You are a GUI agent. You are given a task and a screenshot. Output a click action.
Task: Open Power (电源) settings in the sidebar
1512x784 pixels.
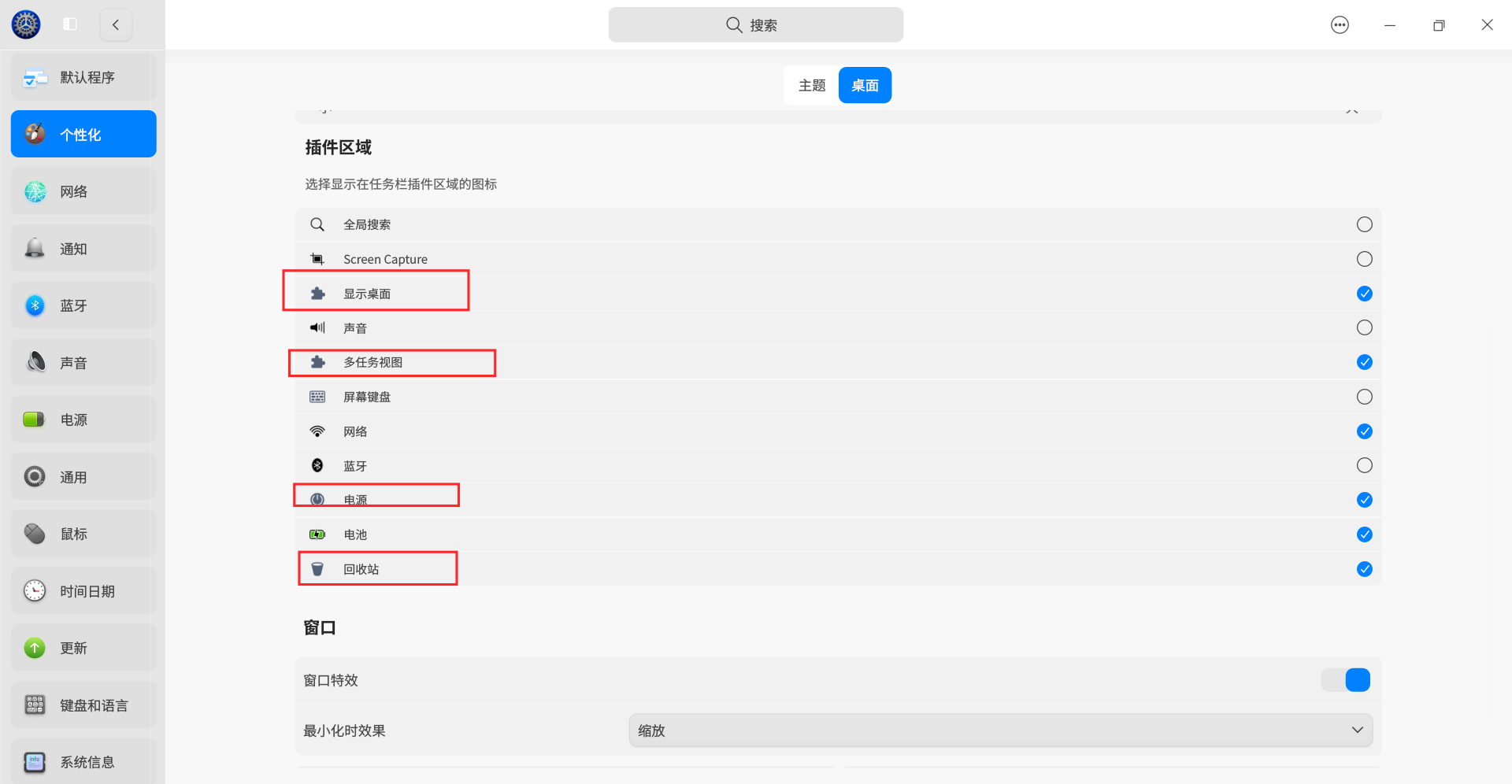[83, 420]
